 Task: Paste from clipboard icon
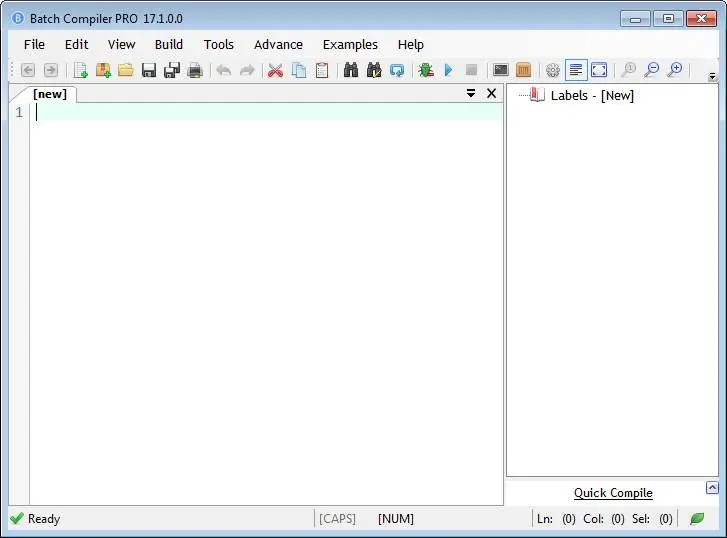pyautogui.click(x=322, y=70)
